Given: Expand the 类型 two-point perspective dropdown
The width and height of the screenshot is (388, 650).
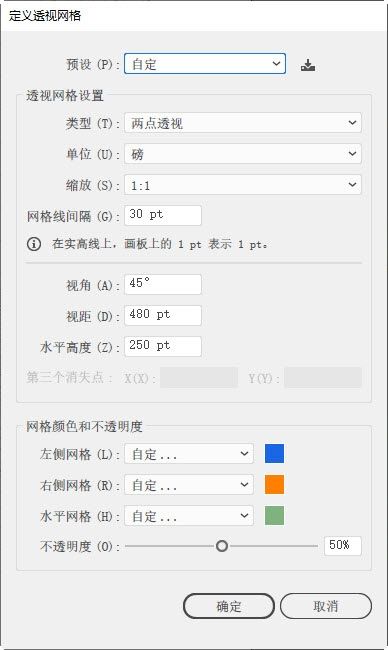Looking at the screenshot, I should click(x=243, y=123).
